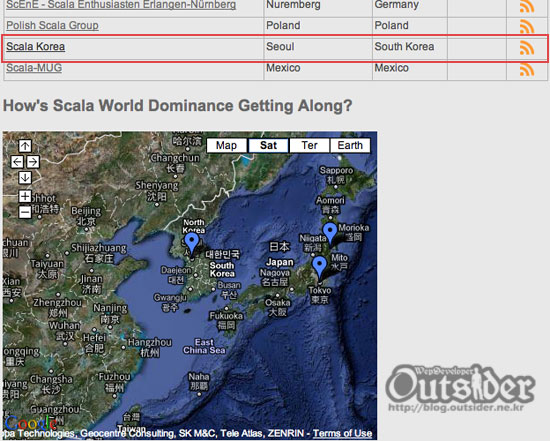Image resolution: width=550 pixels, height=441 pixels.
Task: Pan the map left with arrow button
Action: coord(17,162)
